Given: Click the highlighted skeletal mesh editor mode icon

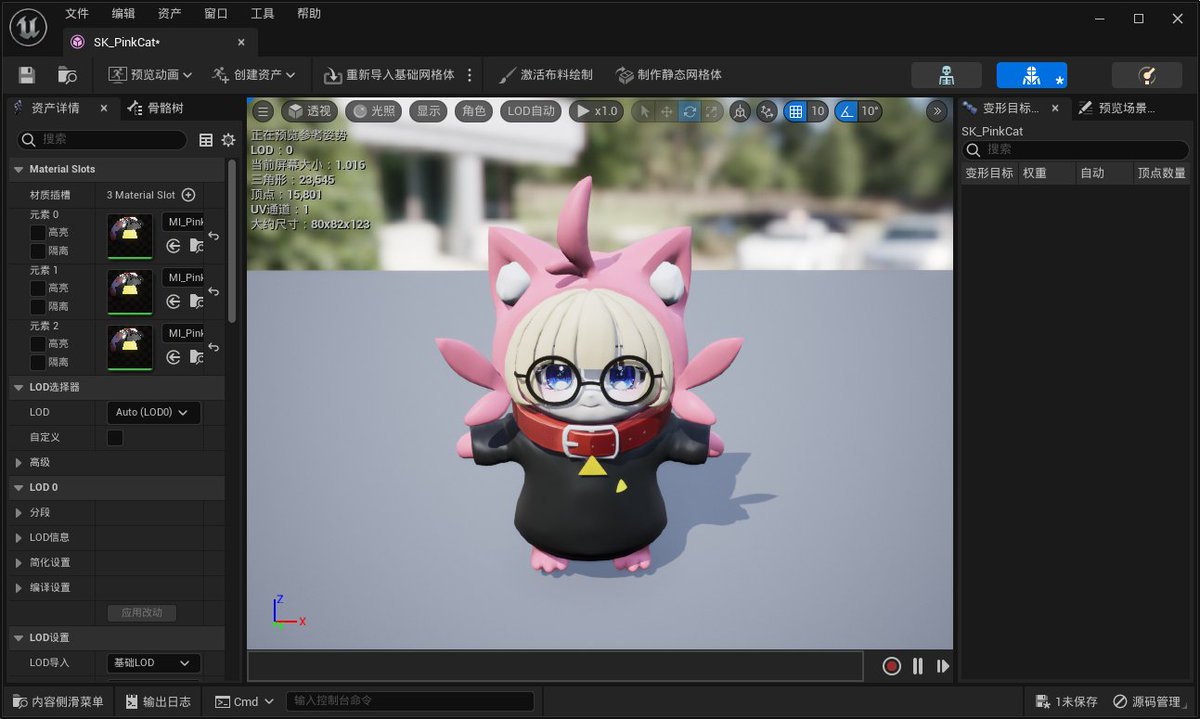Looking at the screenshot, I should coord(1031,75).
